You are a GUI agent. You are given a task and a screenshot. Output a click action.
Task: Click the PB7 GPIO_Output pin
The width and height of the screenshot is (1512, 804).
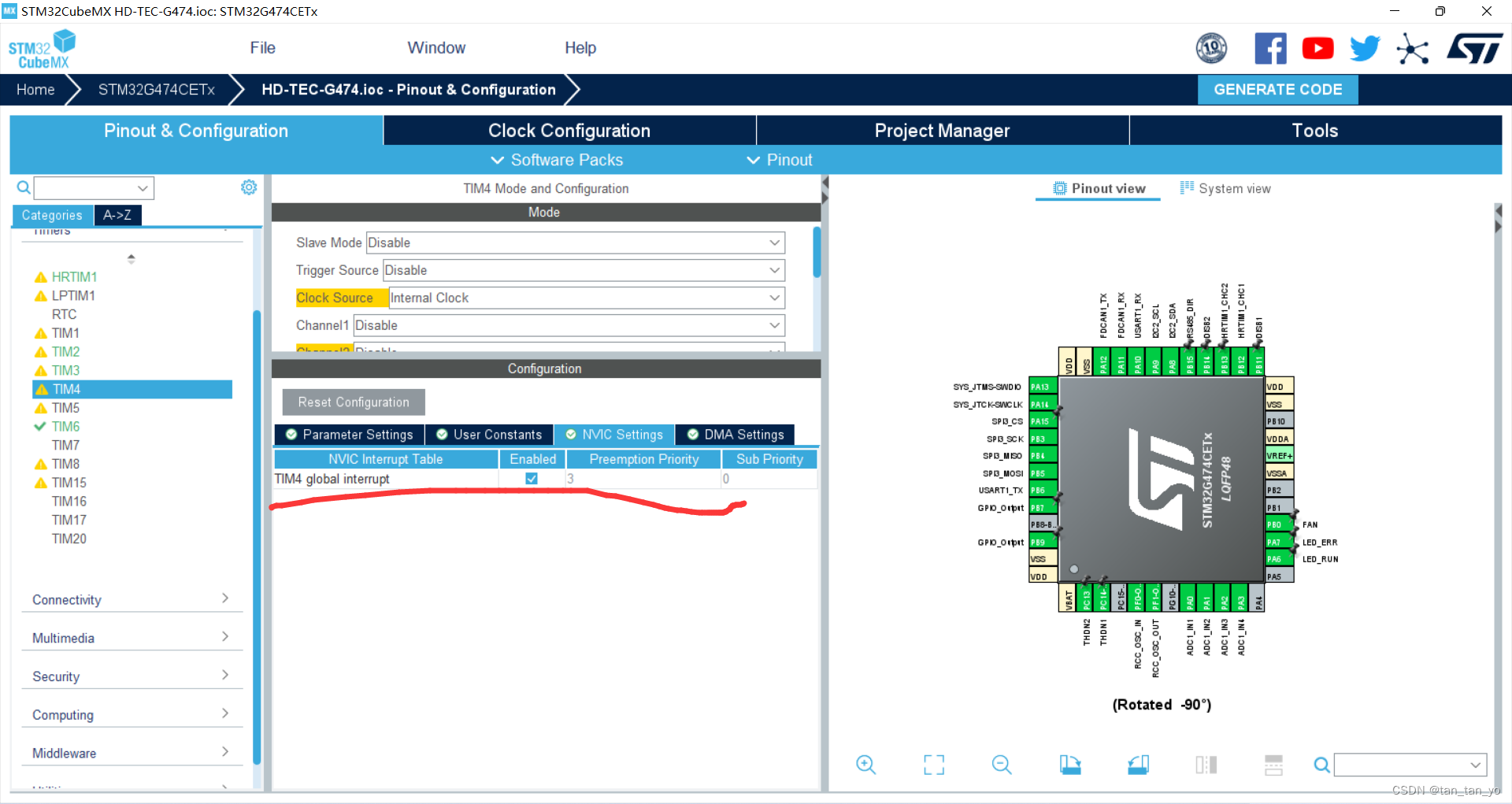(1043, 508)
